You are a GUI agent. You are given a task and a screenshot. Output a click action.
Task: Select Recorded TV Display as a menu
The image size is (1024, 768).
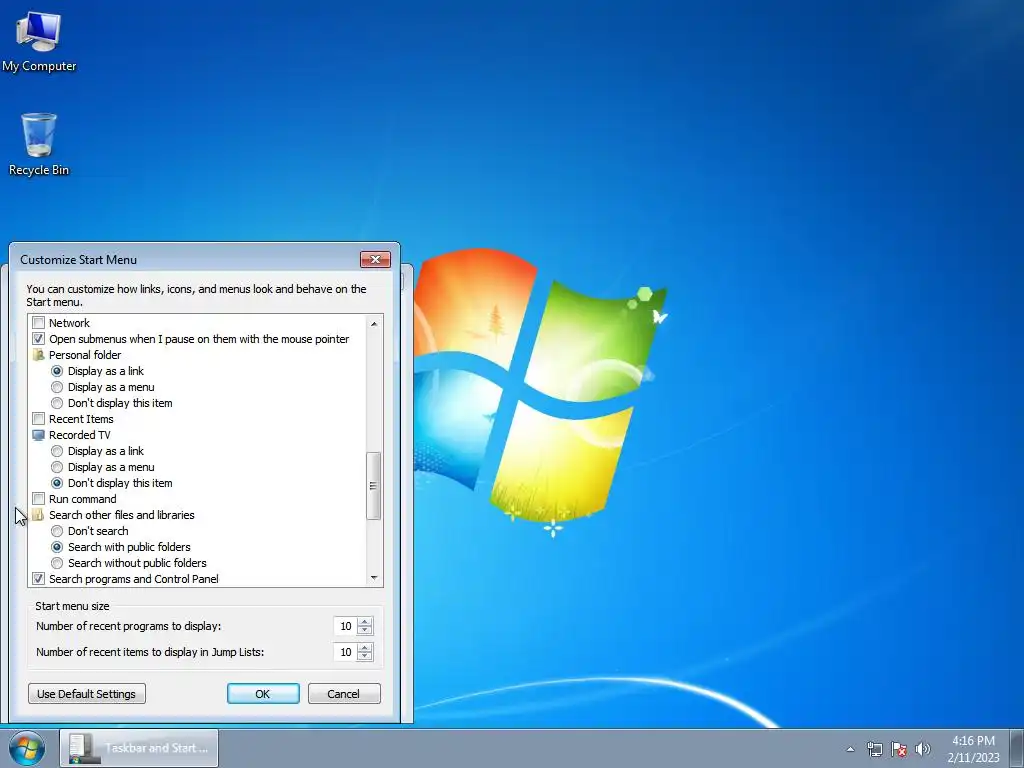57,467
